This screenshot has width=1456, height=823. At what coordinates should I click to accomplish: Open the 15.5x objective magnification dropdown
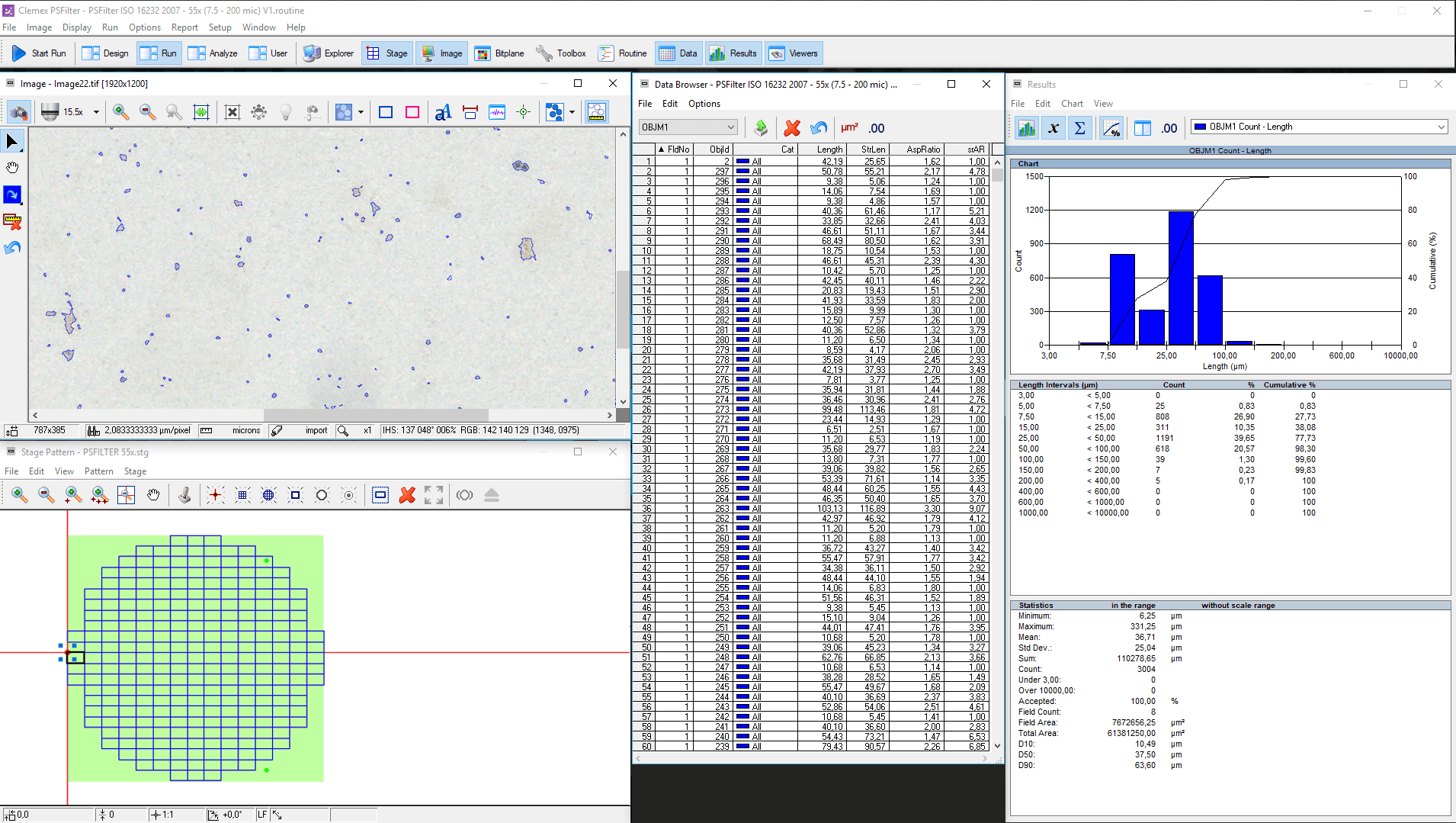[96, 113]
